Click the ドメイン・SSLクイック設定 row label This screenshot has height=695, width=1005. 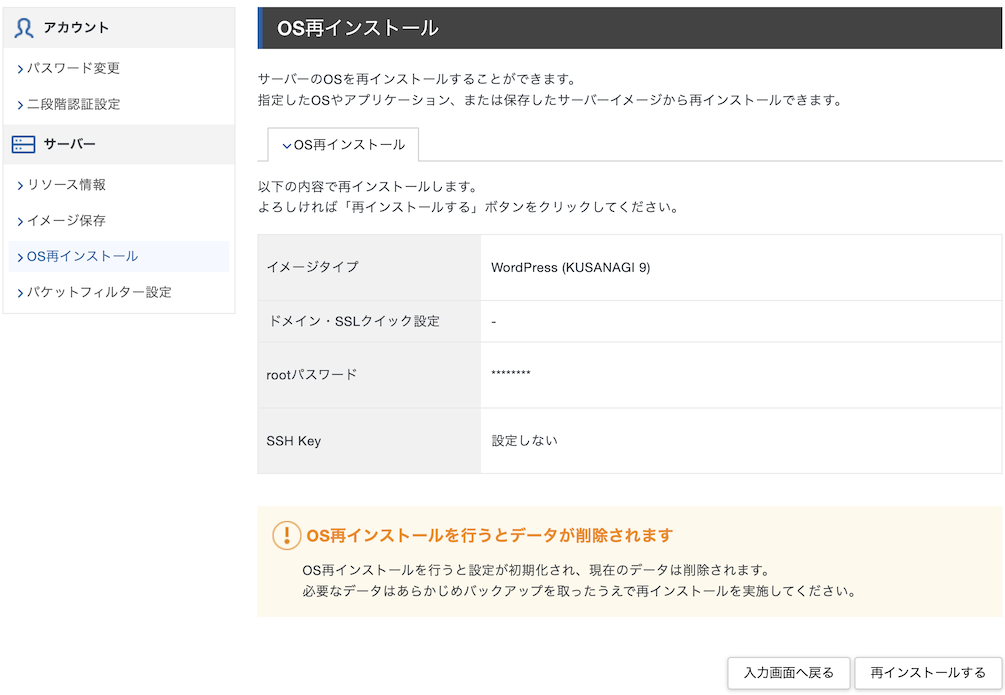[x=354, y=322]
